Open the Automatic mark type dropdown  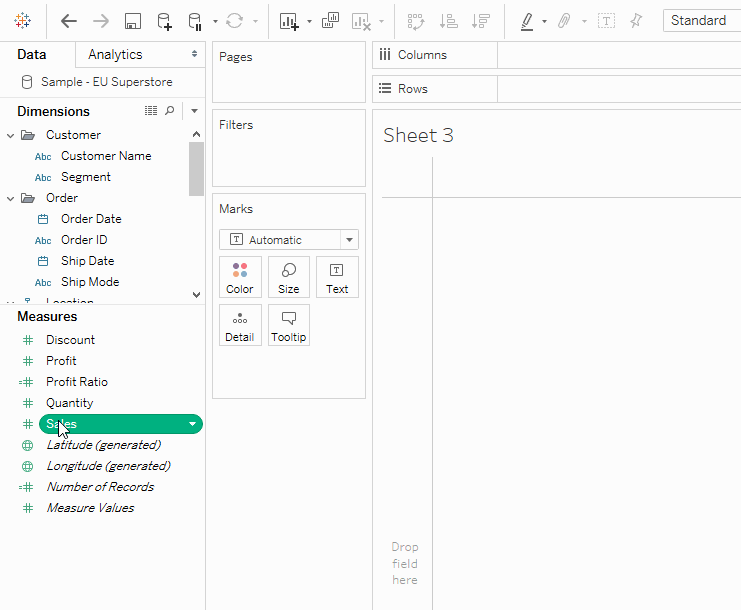click(x=349, y=240)
